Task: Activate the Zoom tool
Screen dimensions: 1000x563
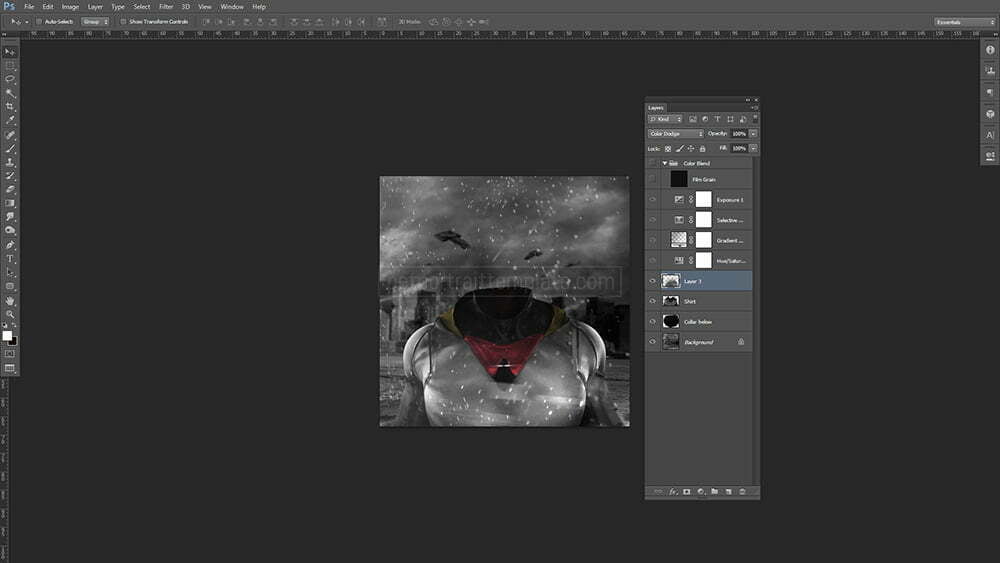Action: [11, 314]
